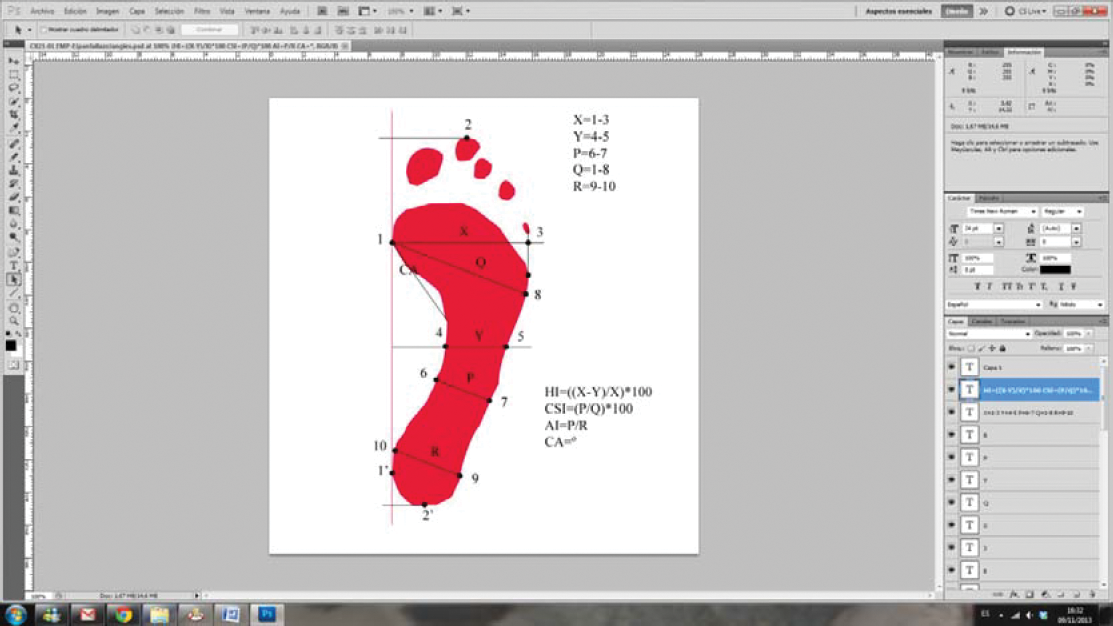1113x626 pixels.
Task: Open the leading (Auto) dropdown arrow
Action: pos(1076,229)
